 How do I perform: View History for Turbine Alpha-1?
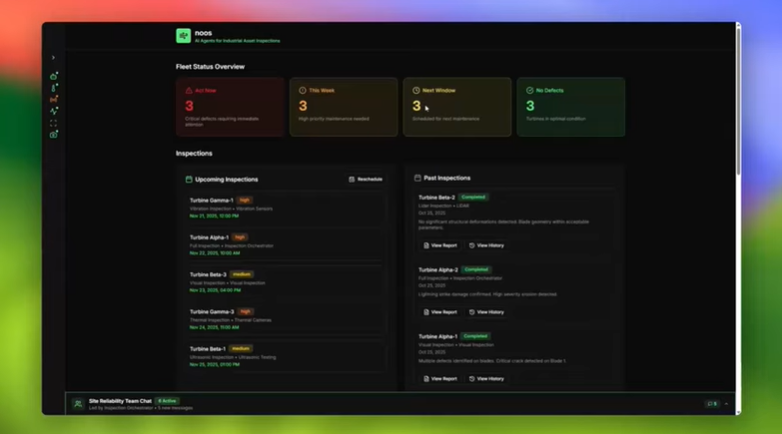[x=487, y=379]
